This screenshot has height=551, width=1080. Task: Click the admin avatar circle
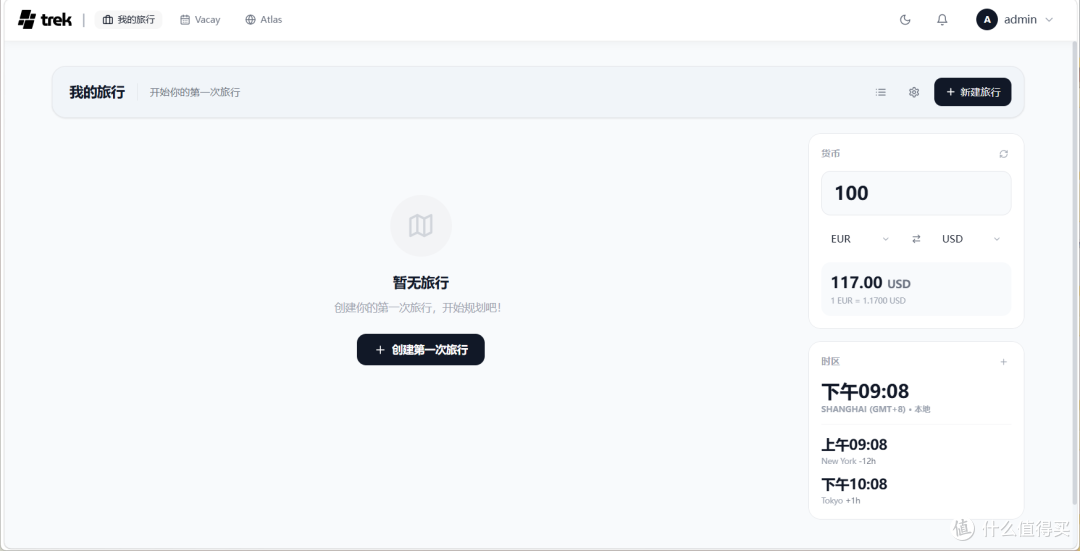click(987, 19)
